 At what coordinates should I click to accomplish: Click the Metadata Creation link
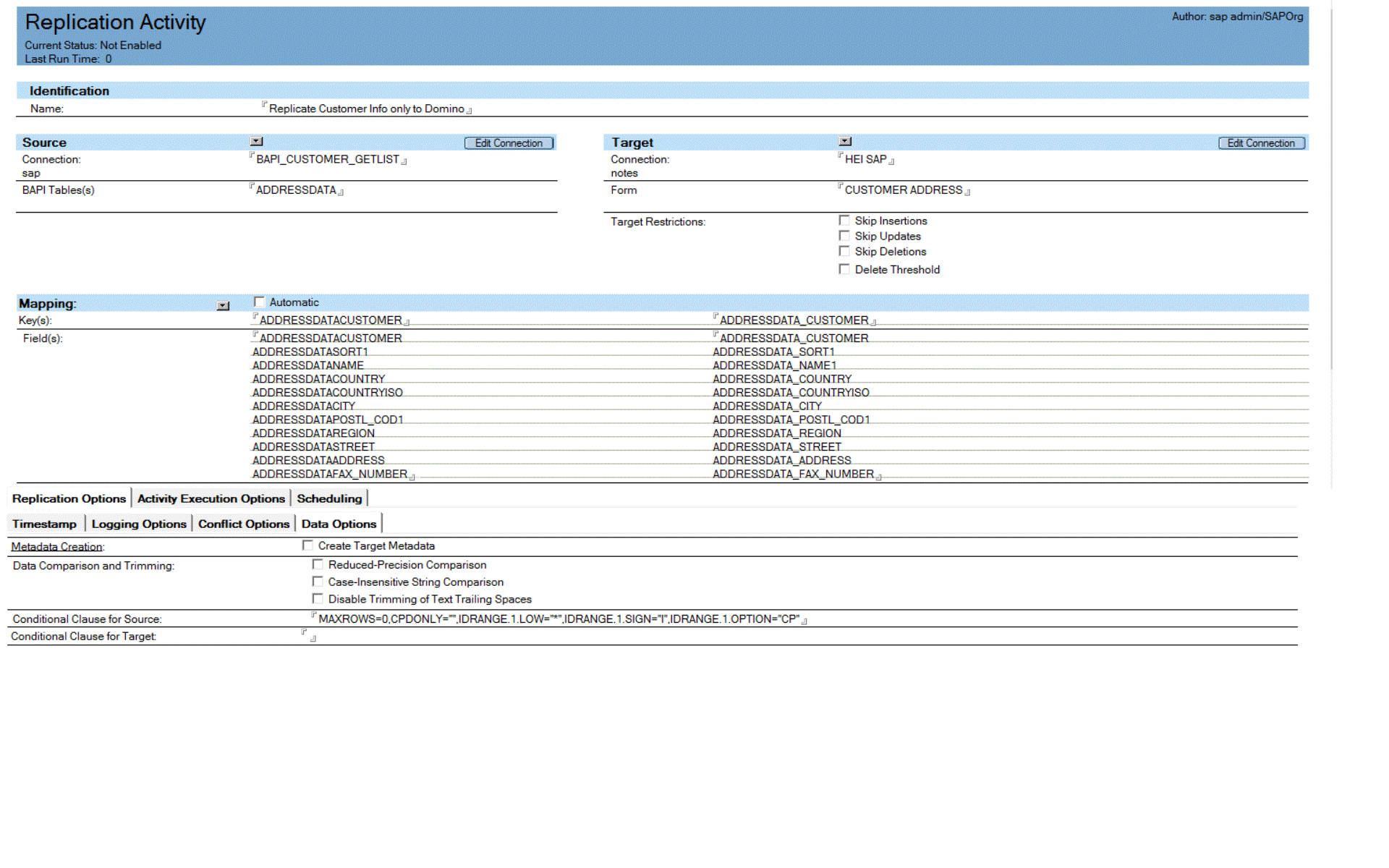coord(56,547)
